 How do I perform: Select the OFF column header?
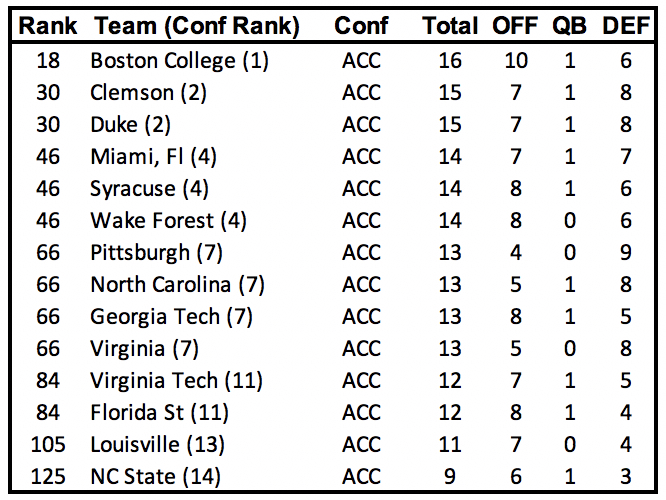tap(515, 27)
